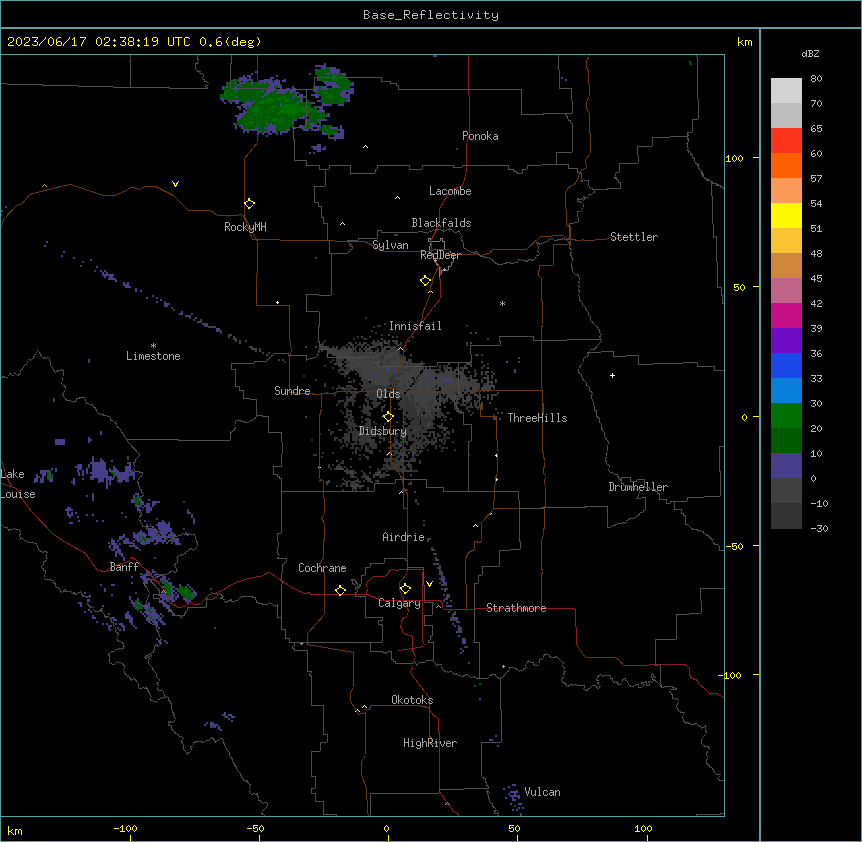Click the Lacombe city label

coord(450,191)
